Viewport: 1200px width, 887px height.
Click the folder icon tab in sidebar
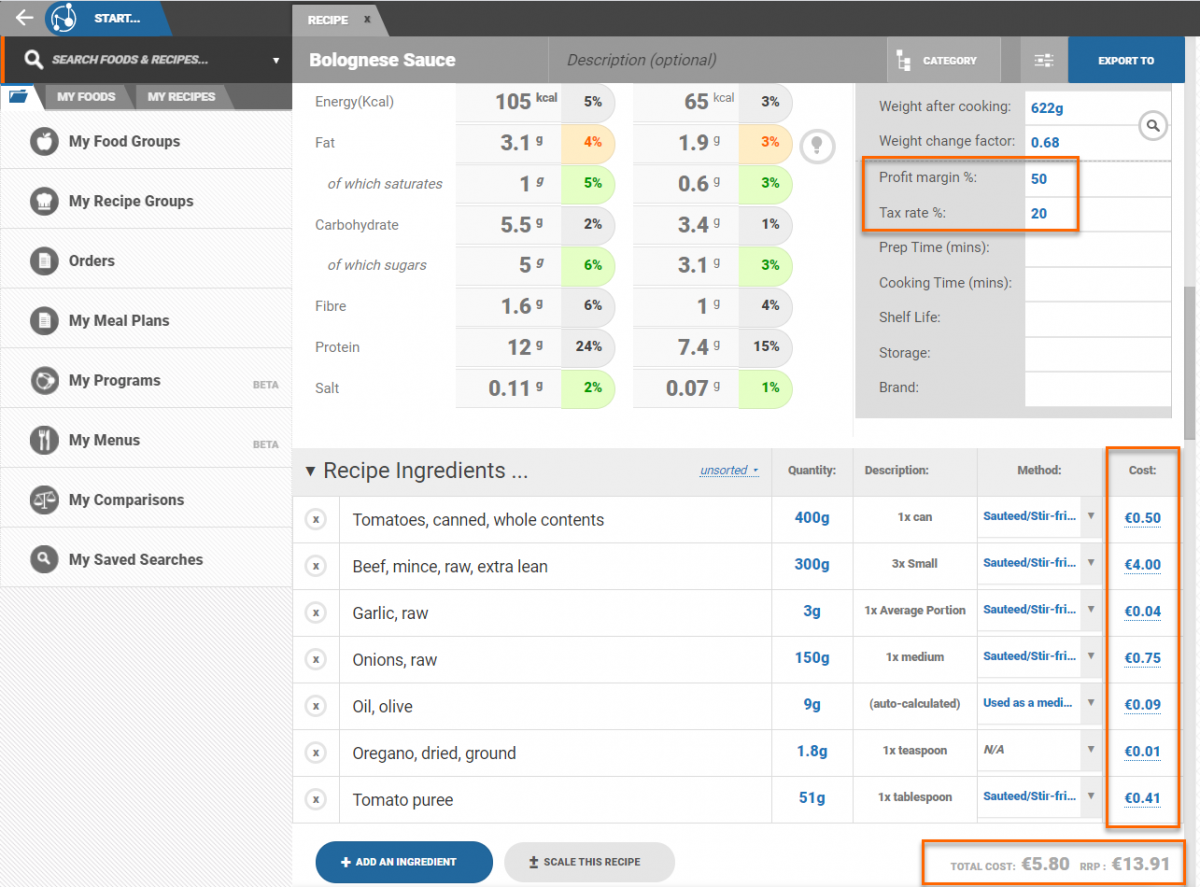[x=18, y=97]
